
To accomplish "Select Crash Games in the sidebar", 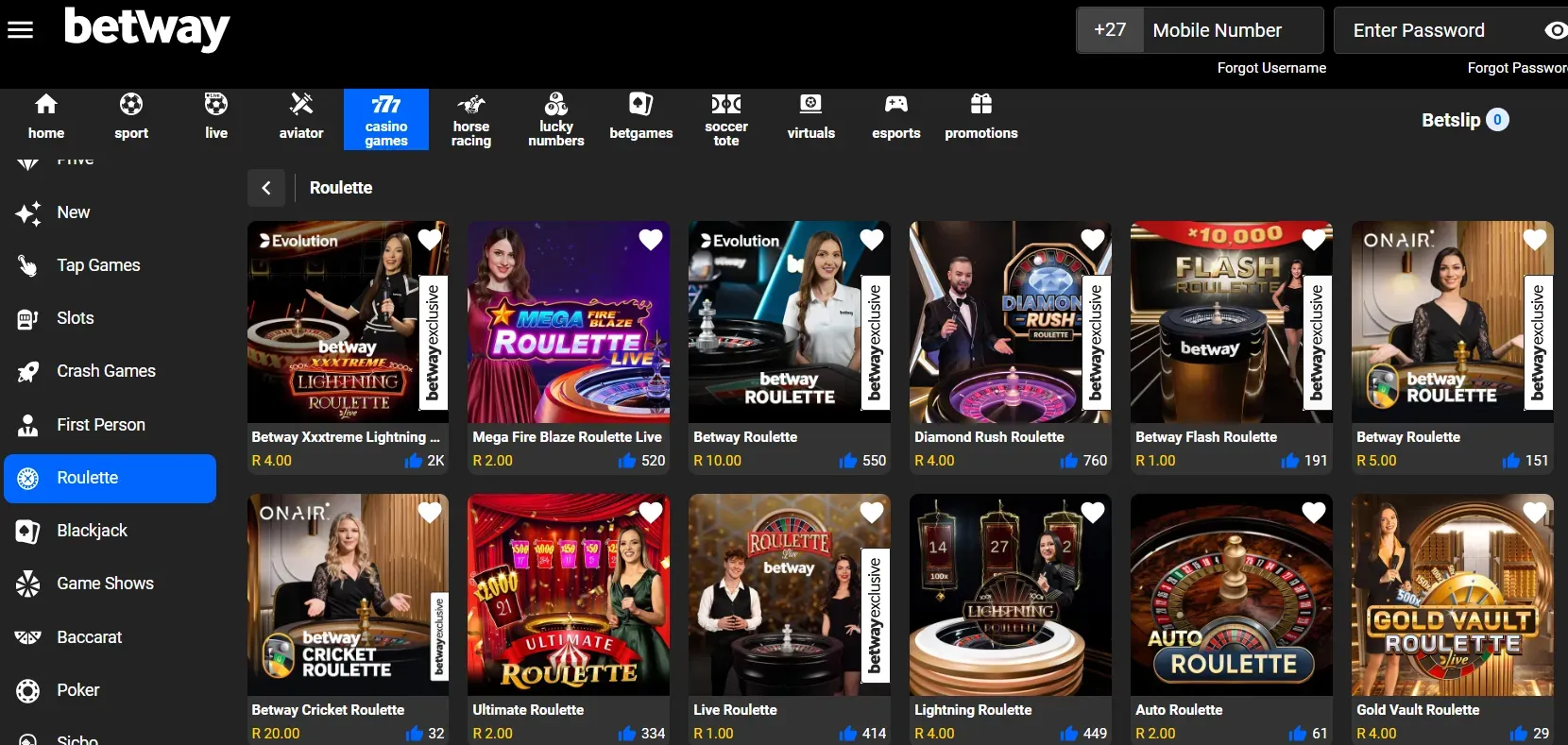I will pyautogui.click(x=111, y=371).
